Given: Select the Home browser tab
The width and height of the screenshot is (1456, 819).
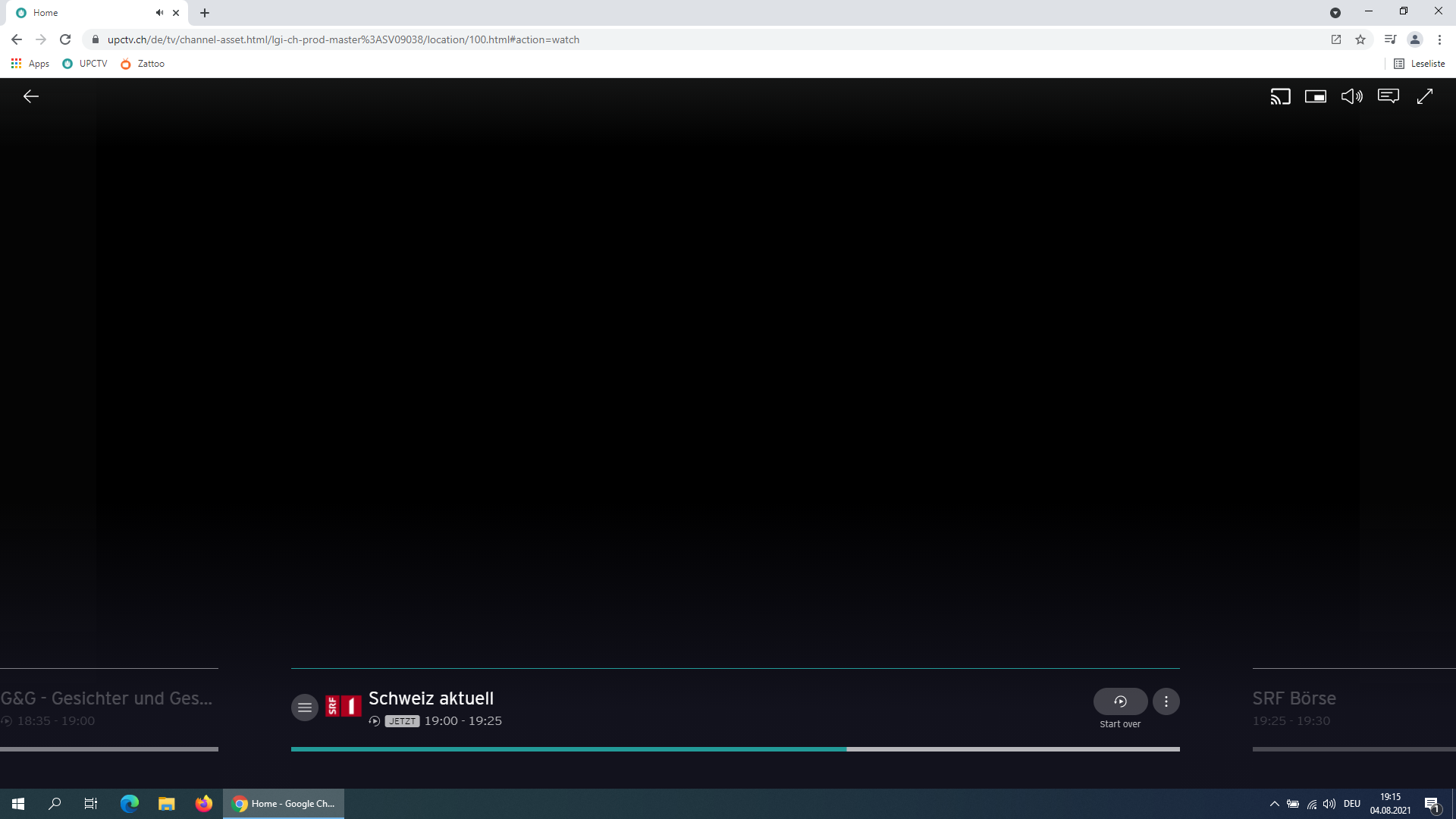Looking at the screenshot, I should [83, 13].
